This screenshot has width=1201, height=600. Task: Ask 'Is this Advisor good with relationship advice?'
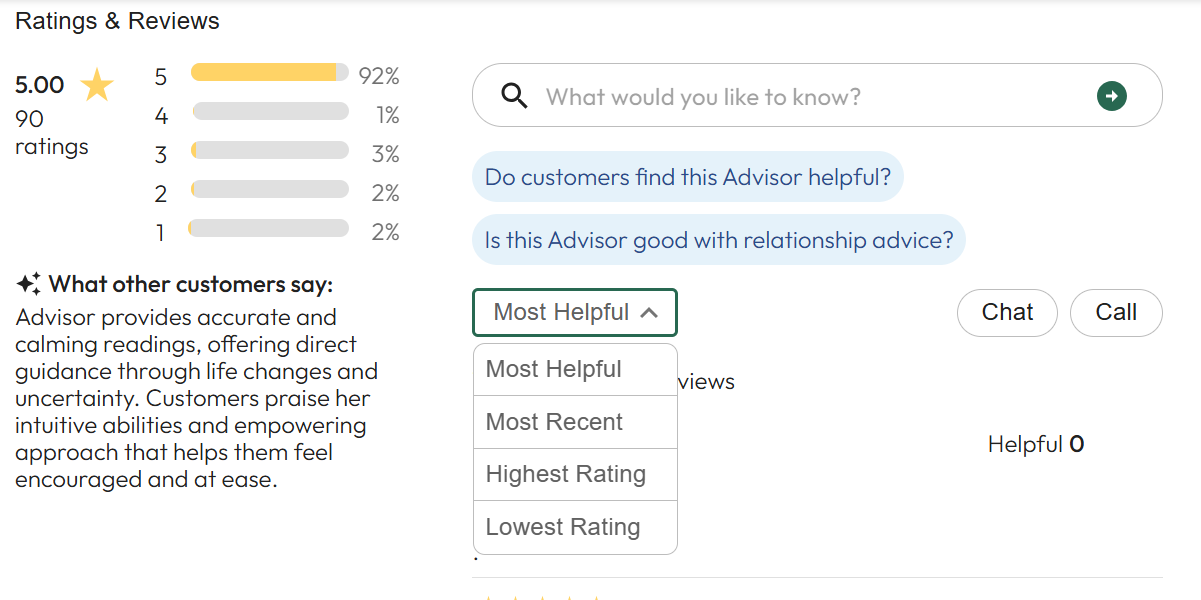coord(718,239)
